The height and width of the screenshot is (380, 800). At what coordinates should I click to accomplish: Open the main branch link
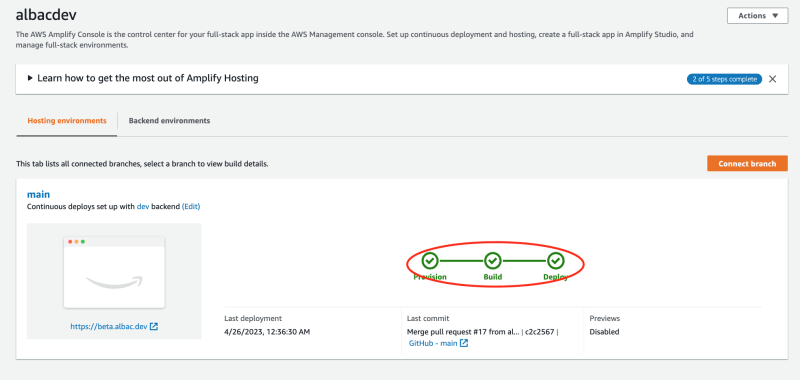click(38, 194)
